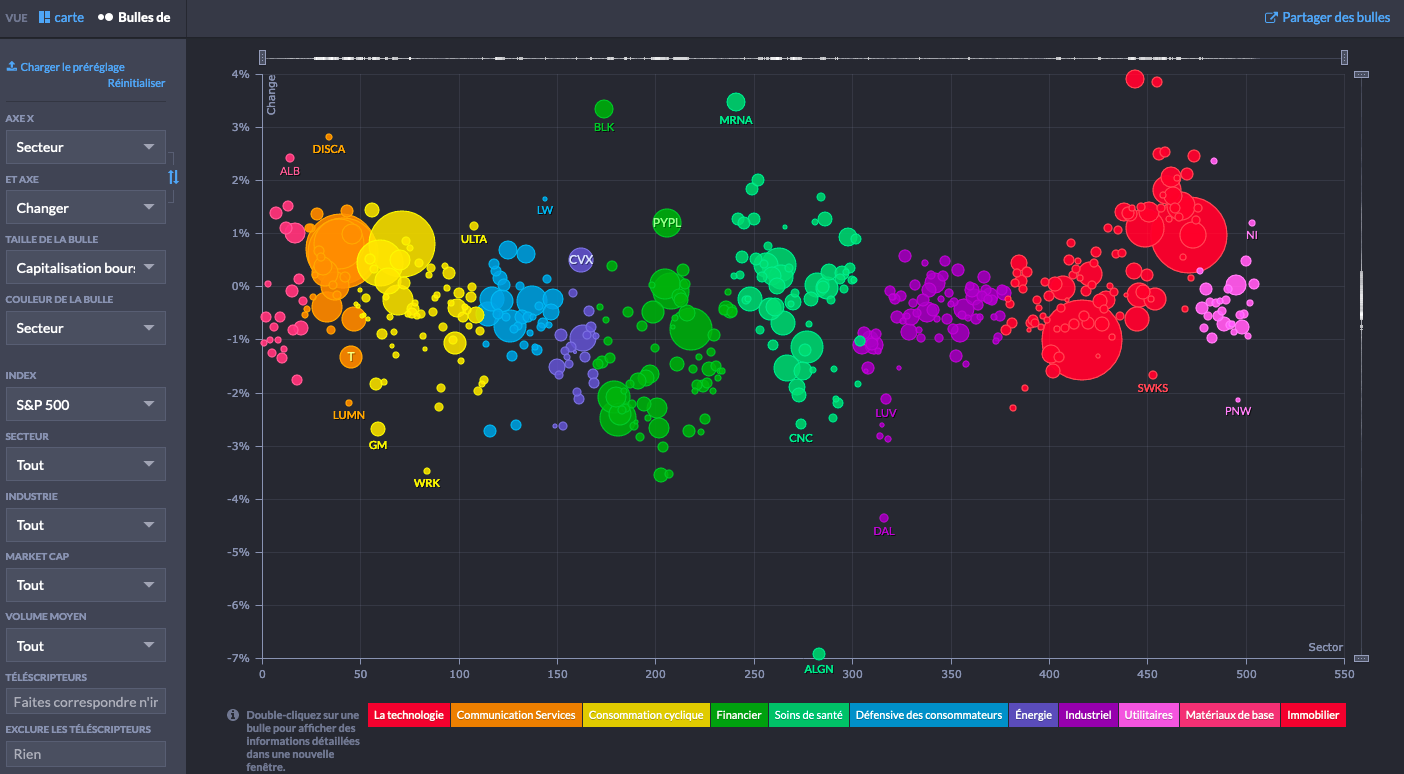Click the NI ticker label
Screen dimensions: 1404x774
coord(1252,235)
